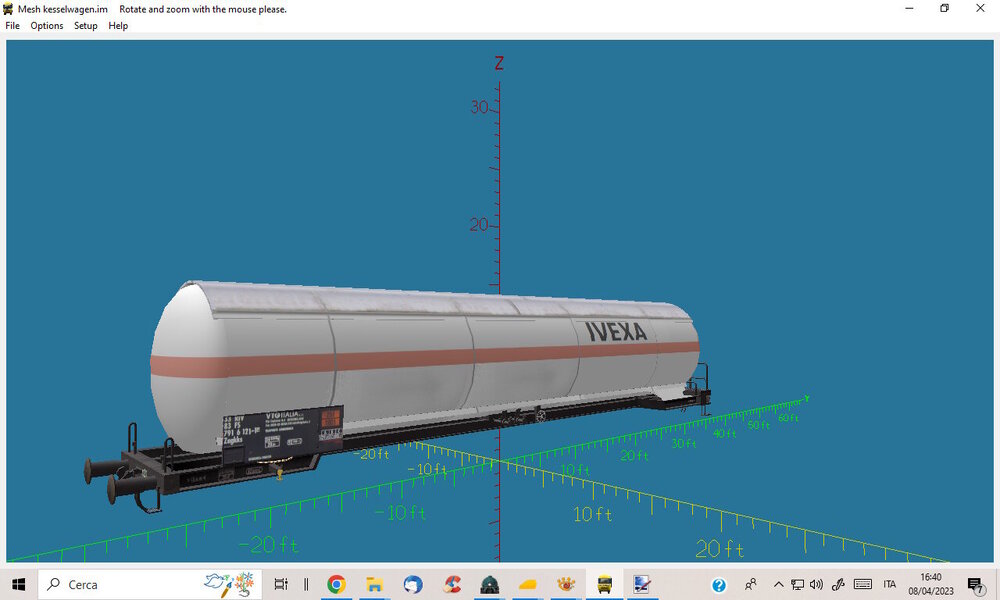
Task: Click the pen workspace tray icon
Action: pyautogui.click(x=838, y=584)
